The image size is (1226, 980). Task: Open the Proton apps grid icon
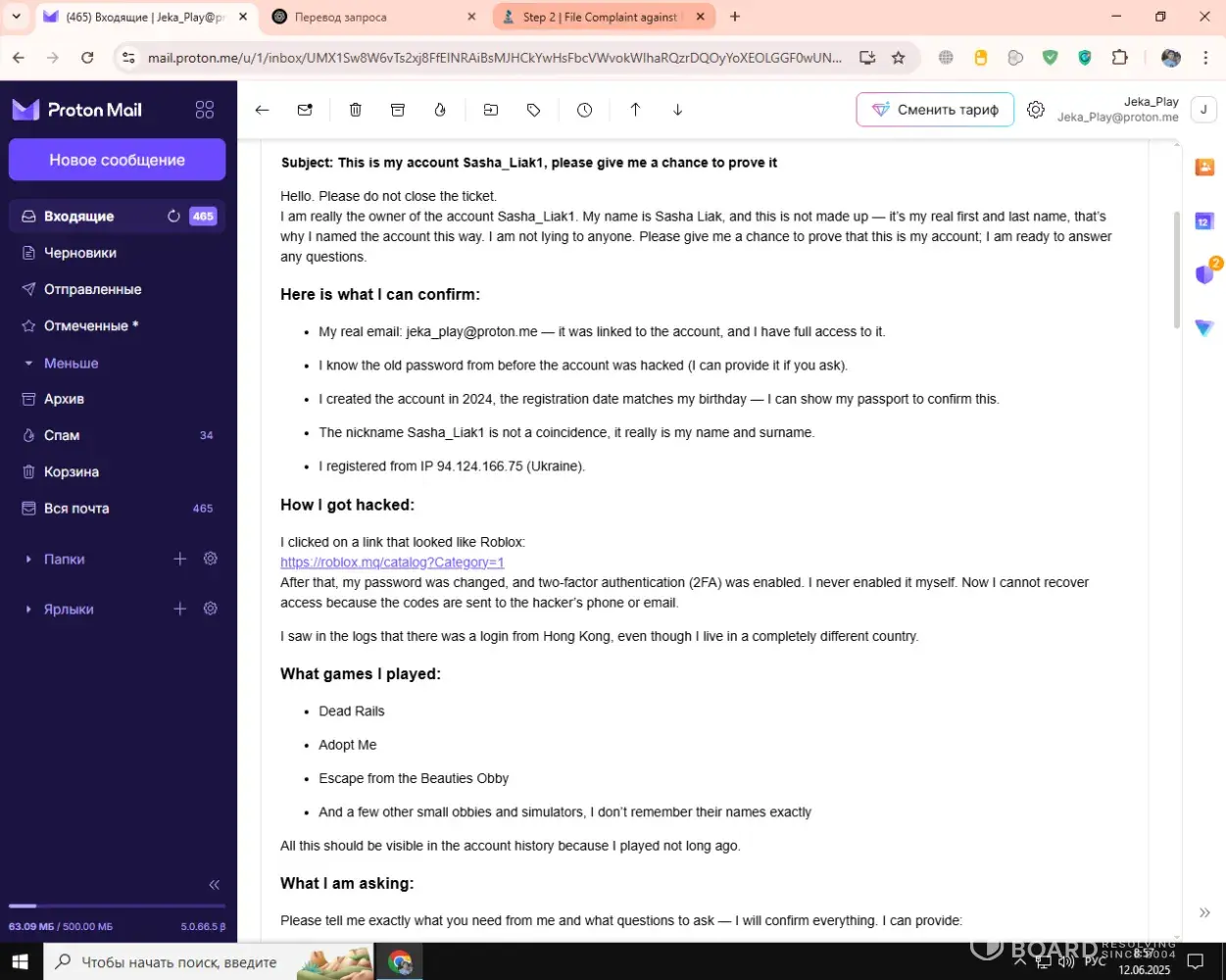coord(205,110)
